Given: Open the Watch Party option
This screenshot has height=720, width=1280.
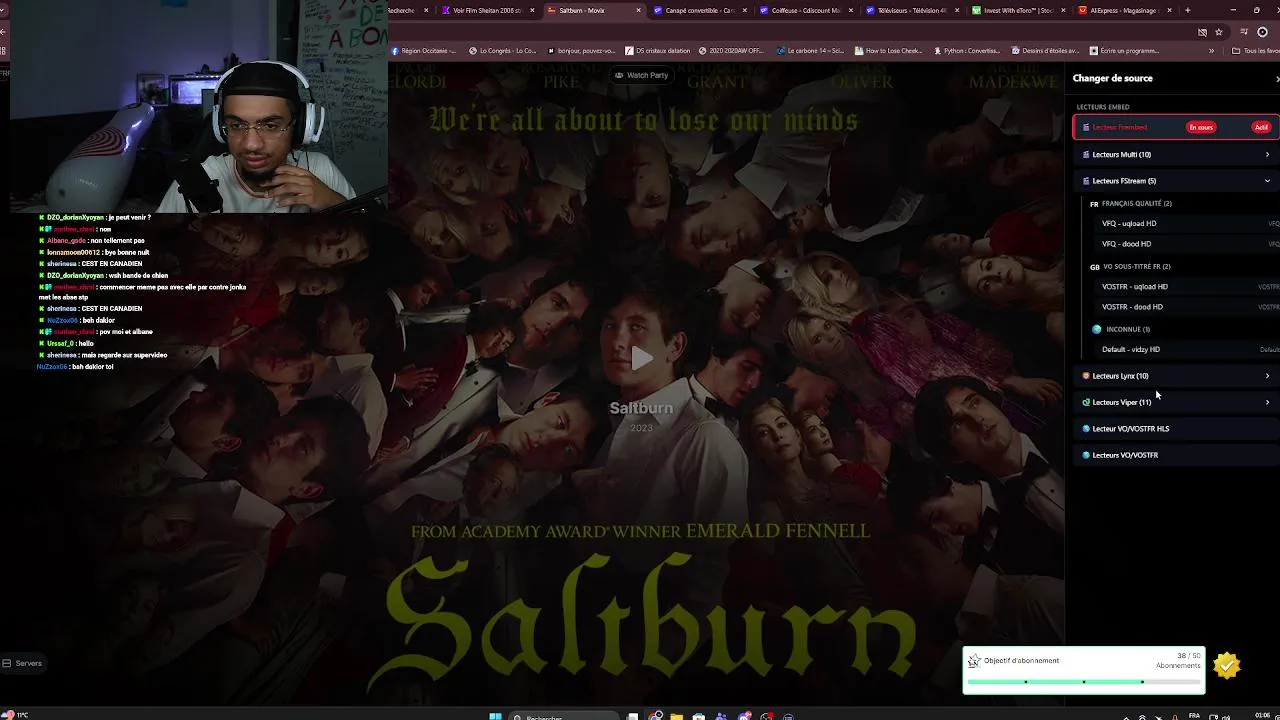Looking at the screenshot, I should [641, 75].
